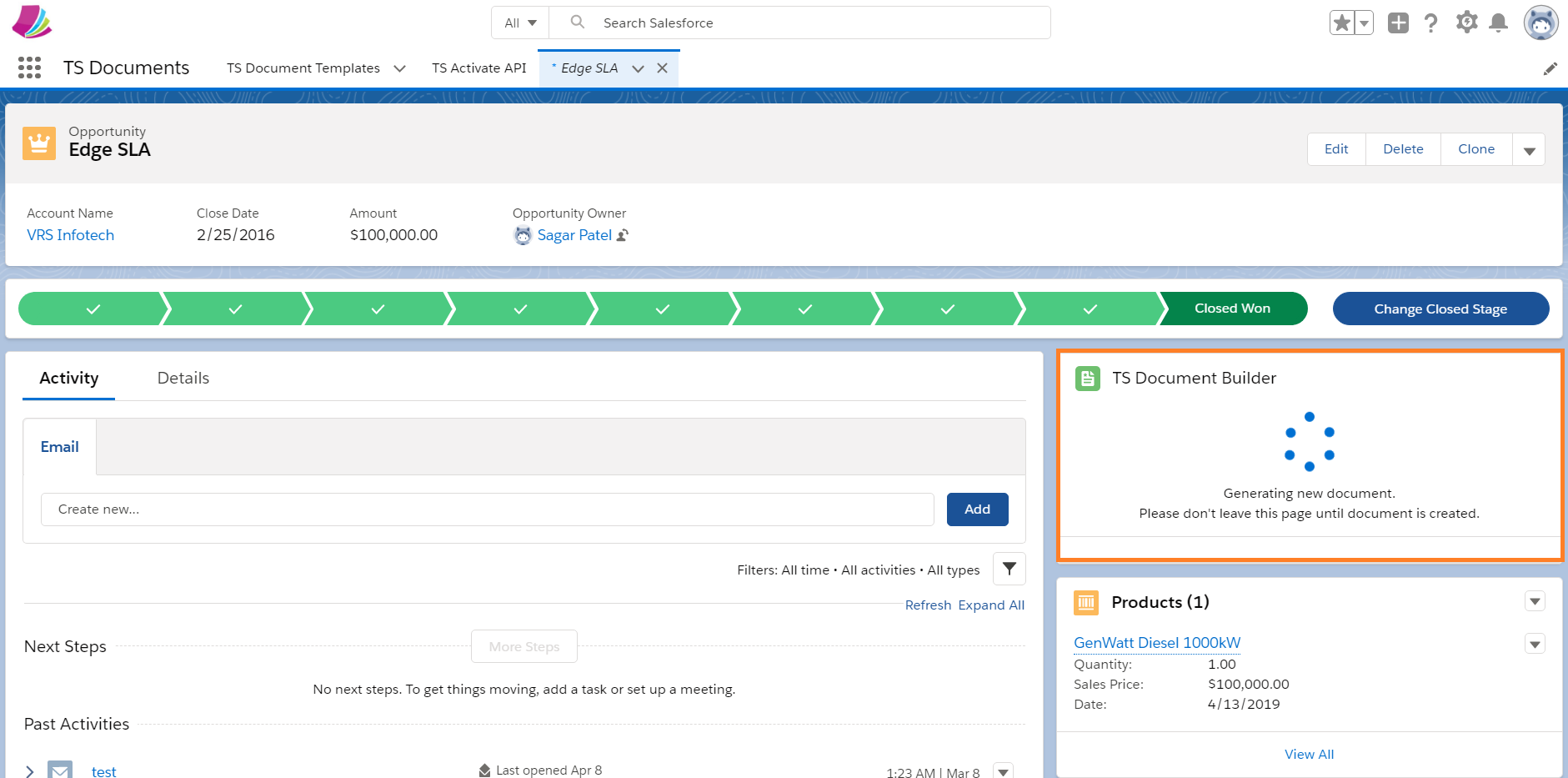
Task: Open the Global Actions plus icon
Action: (1398, 23)
